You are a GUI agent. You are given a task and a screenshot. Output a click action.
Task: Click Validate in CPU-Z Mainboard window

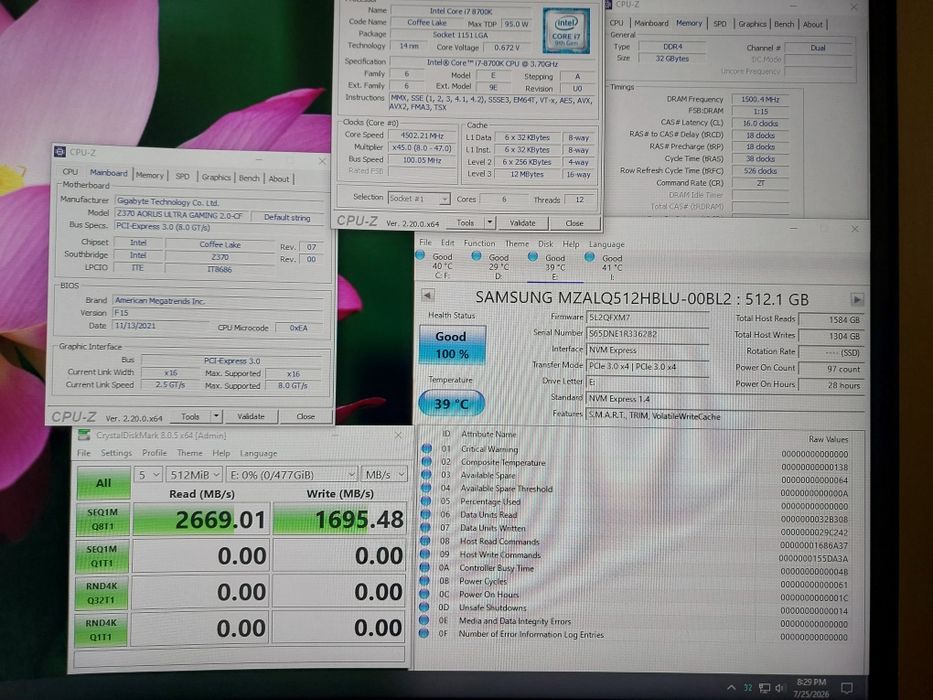click(251, 416)
